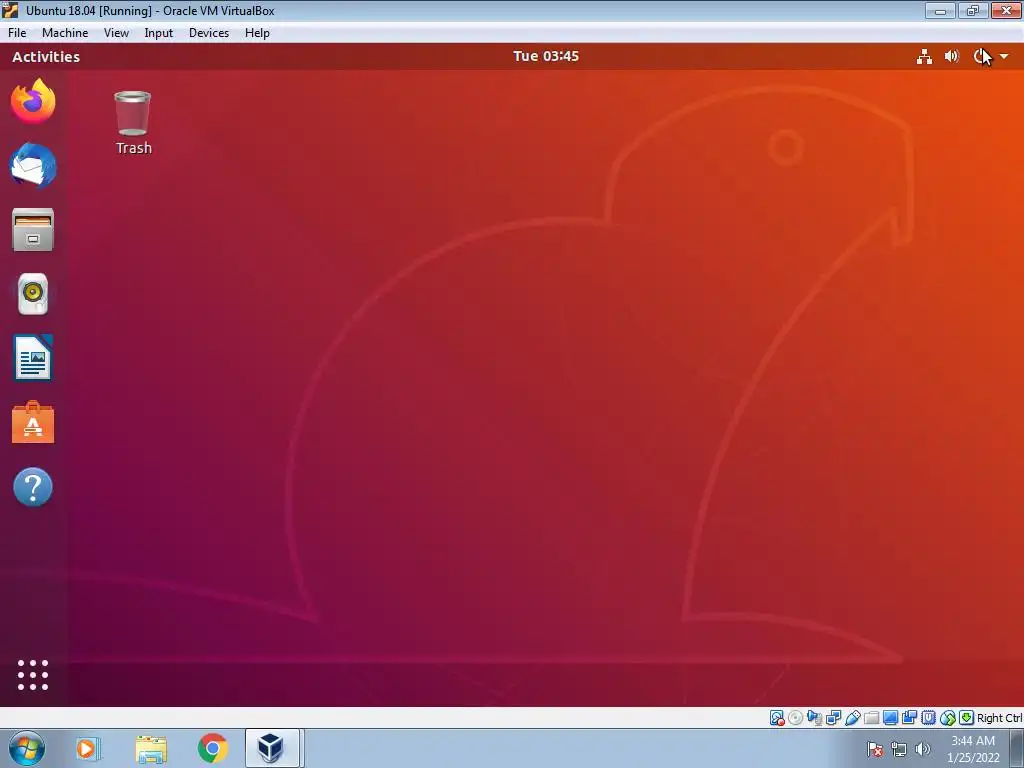Screen dimensions: 1024x768
Task: Click Action Center flag in system tray
Action: [875, 749]
